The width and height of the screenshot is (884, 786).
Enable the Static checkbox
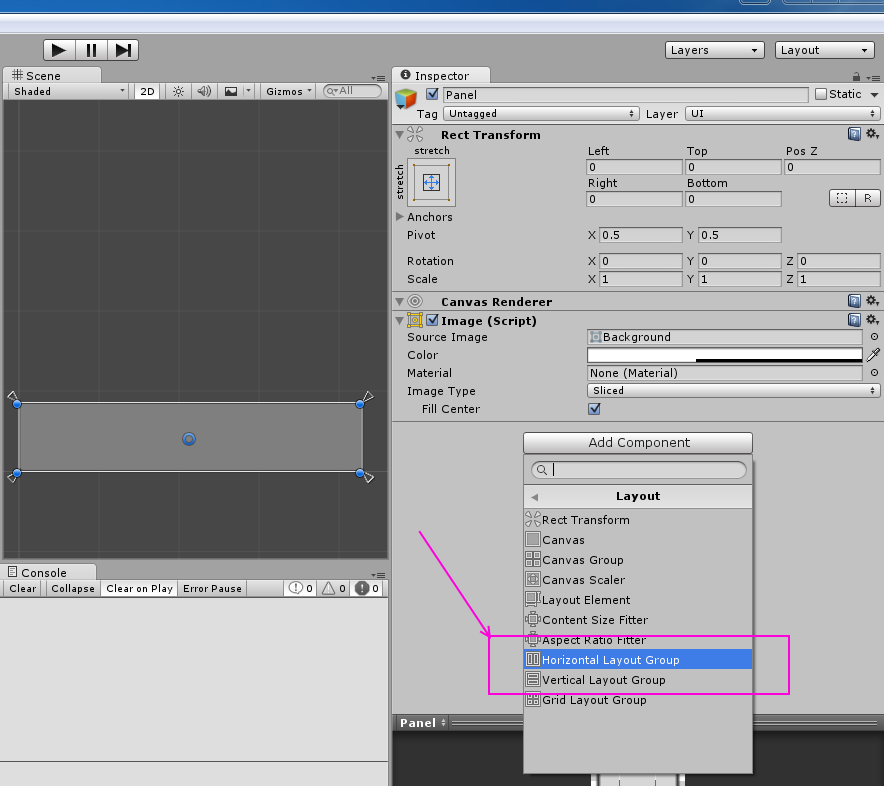(x=821, y=94)
